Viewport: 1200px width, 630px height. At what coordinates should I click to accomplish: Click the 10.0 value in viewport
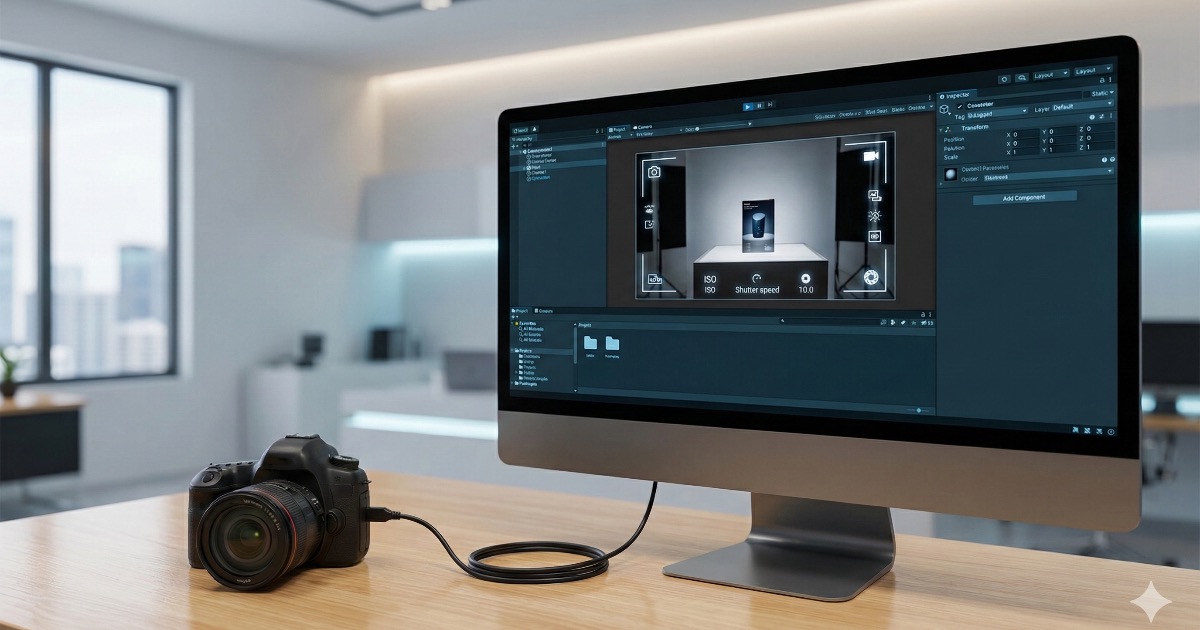coord(806,290)
